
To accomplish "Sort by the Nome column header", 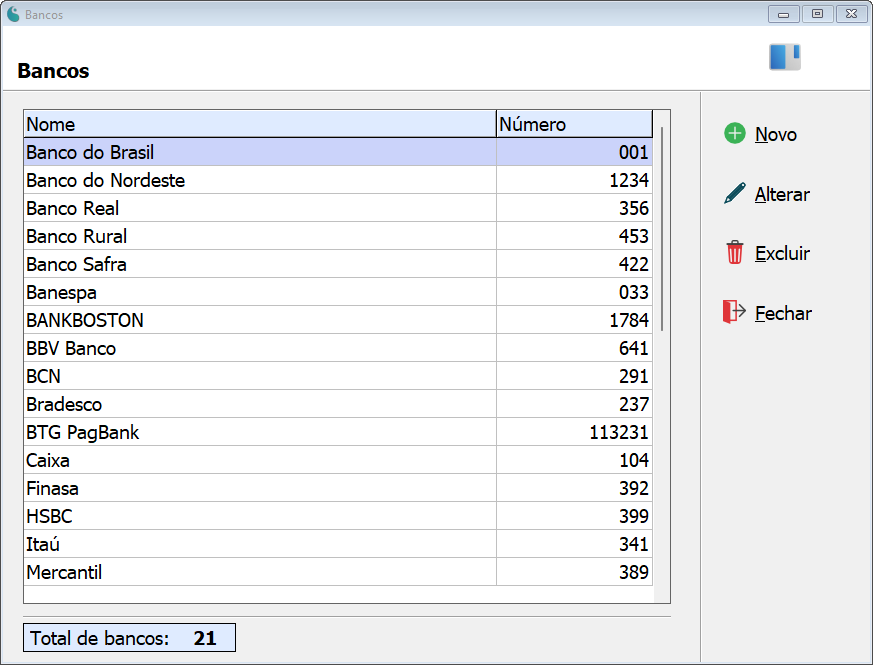I will pyautogui.click(x=260, y=124).
